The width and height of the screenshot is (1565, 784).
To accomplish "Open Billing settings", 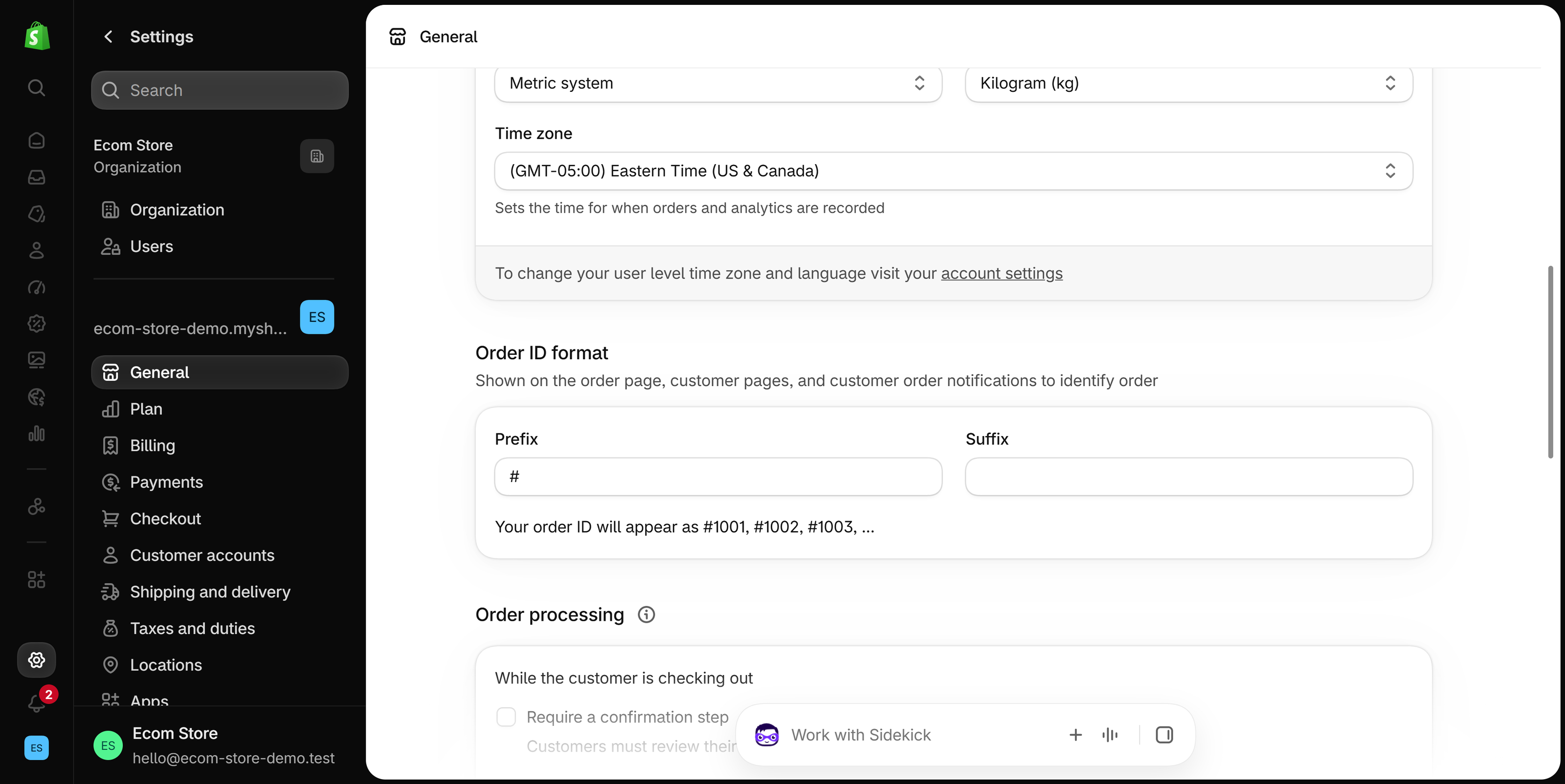I will [x=220, y=446].
